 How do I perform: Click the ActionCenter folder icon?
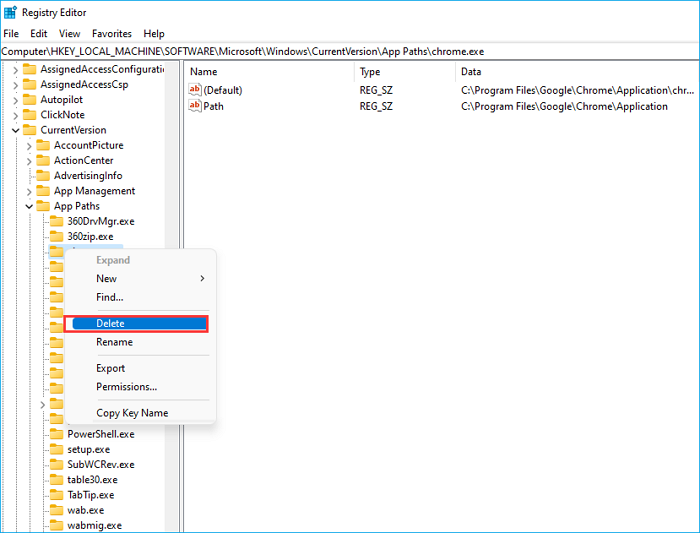tap(43, 160)
